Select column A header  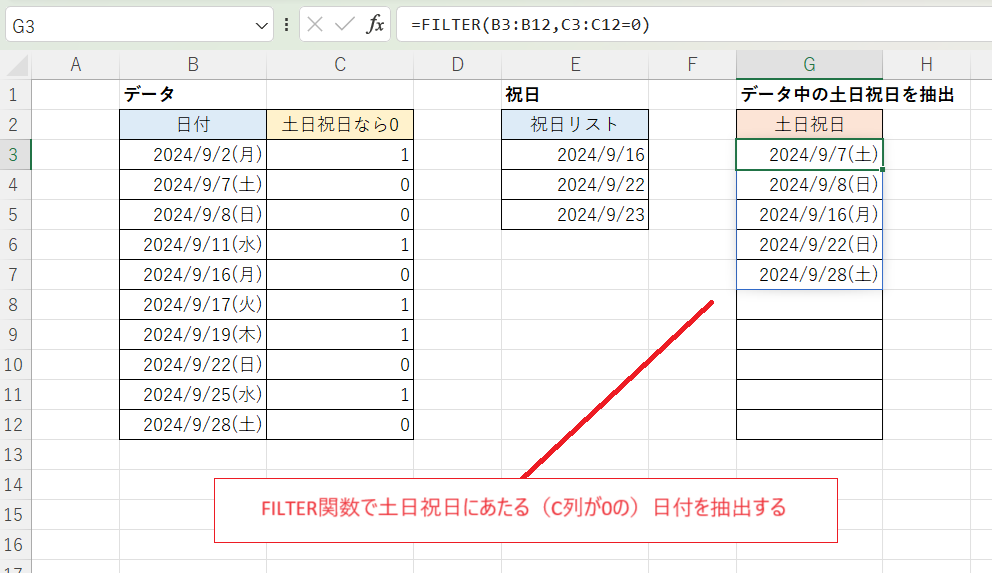tap(75, 65)
